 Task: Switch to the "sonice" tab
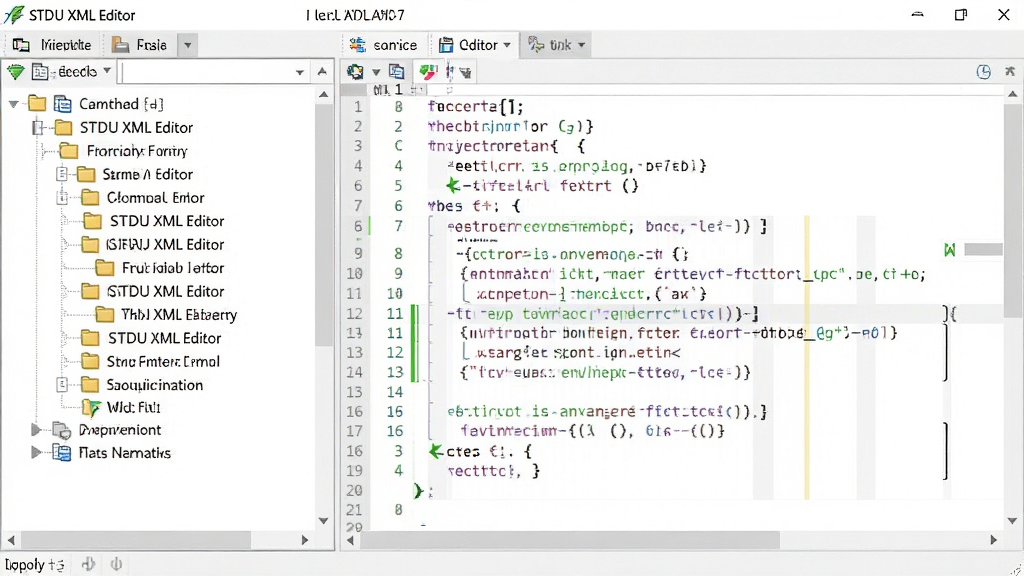pyautogui.click(x=384, y=45)
